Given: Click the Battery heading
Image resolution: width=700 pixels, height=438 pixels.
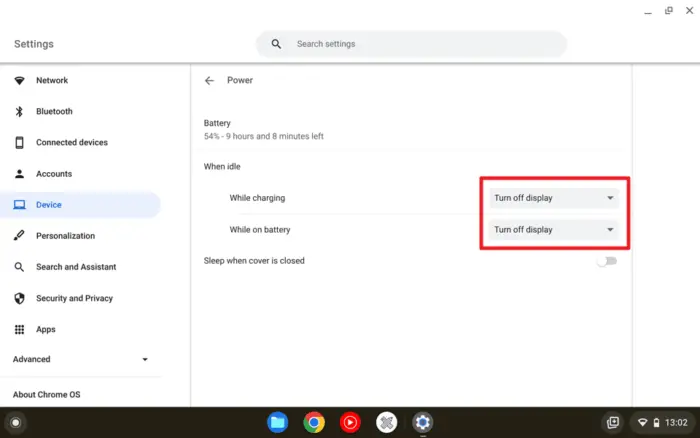Looking at the screenshot, I should point(217,123).
